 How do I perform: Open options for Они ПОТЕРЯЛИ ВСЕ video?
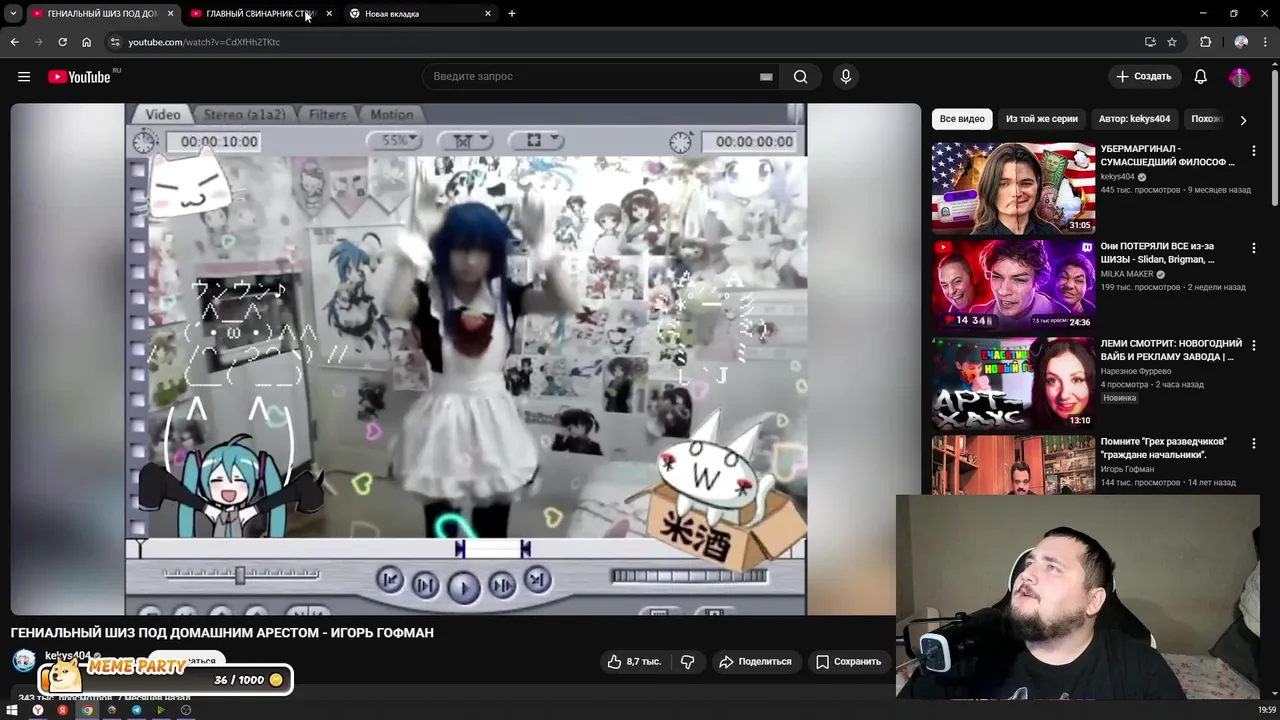(1253, 248)
